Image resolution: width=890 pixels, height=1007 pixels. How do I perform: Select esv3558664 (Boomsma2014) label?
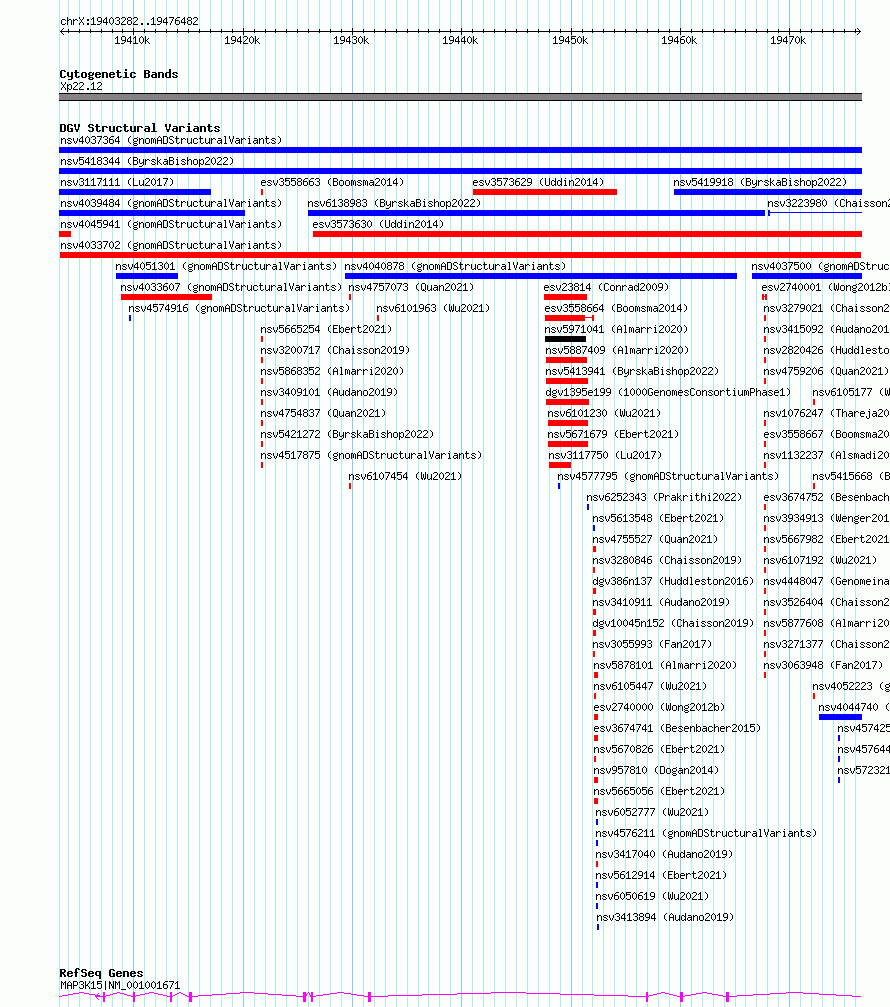616,308
